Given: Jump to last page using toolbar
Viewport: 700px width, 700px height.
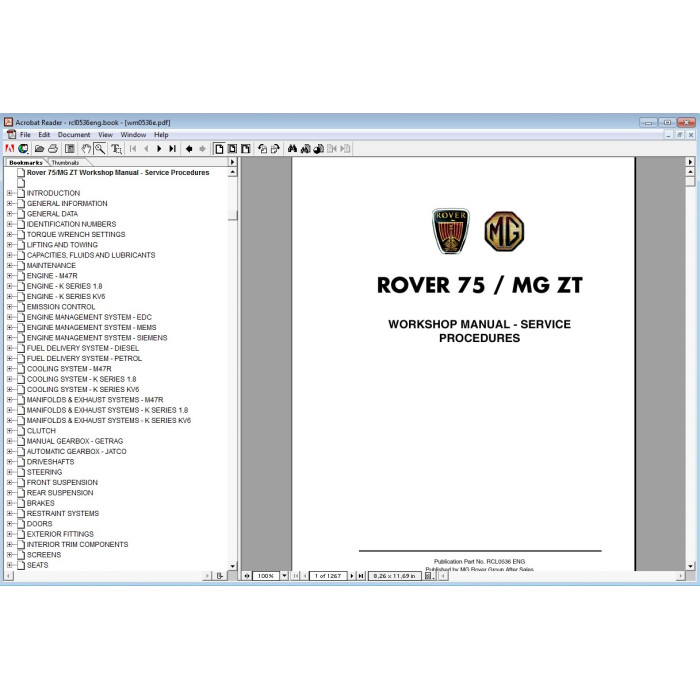Looking at the screenshot, I should 173,149.
